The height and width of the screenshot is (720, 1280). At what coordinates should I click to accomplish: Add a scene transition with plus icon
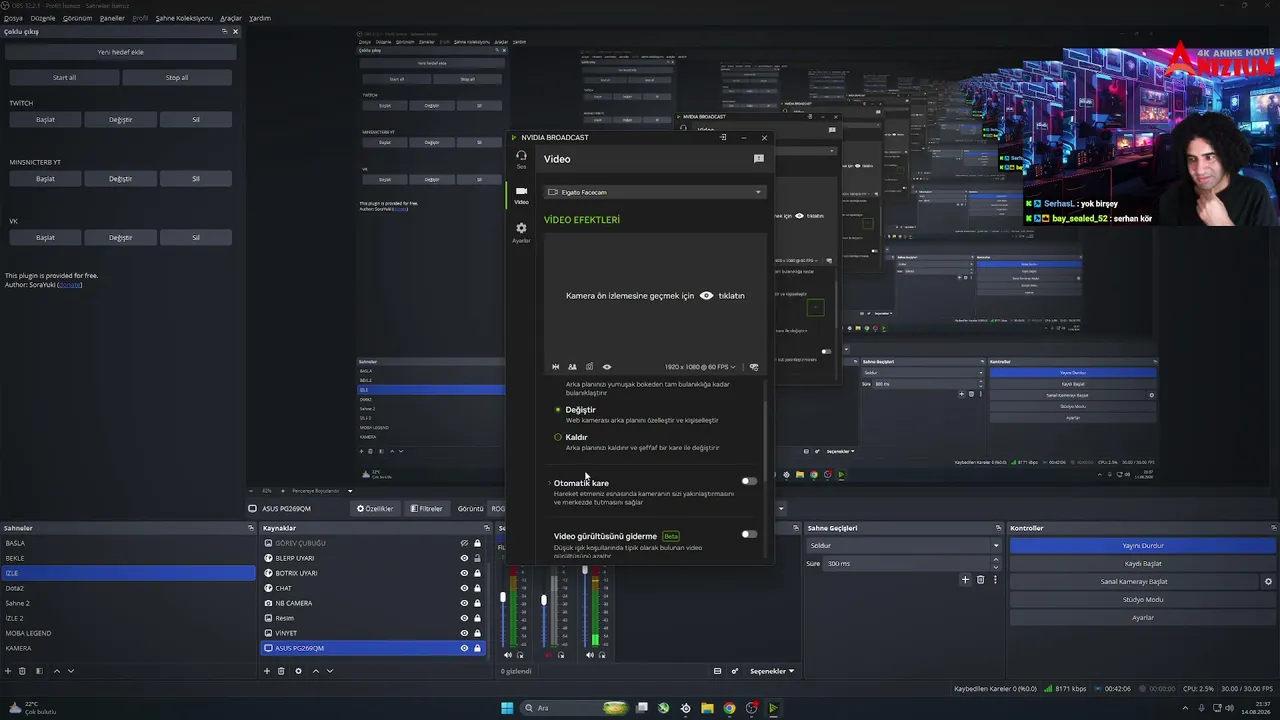pos(965,580)
